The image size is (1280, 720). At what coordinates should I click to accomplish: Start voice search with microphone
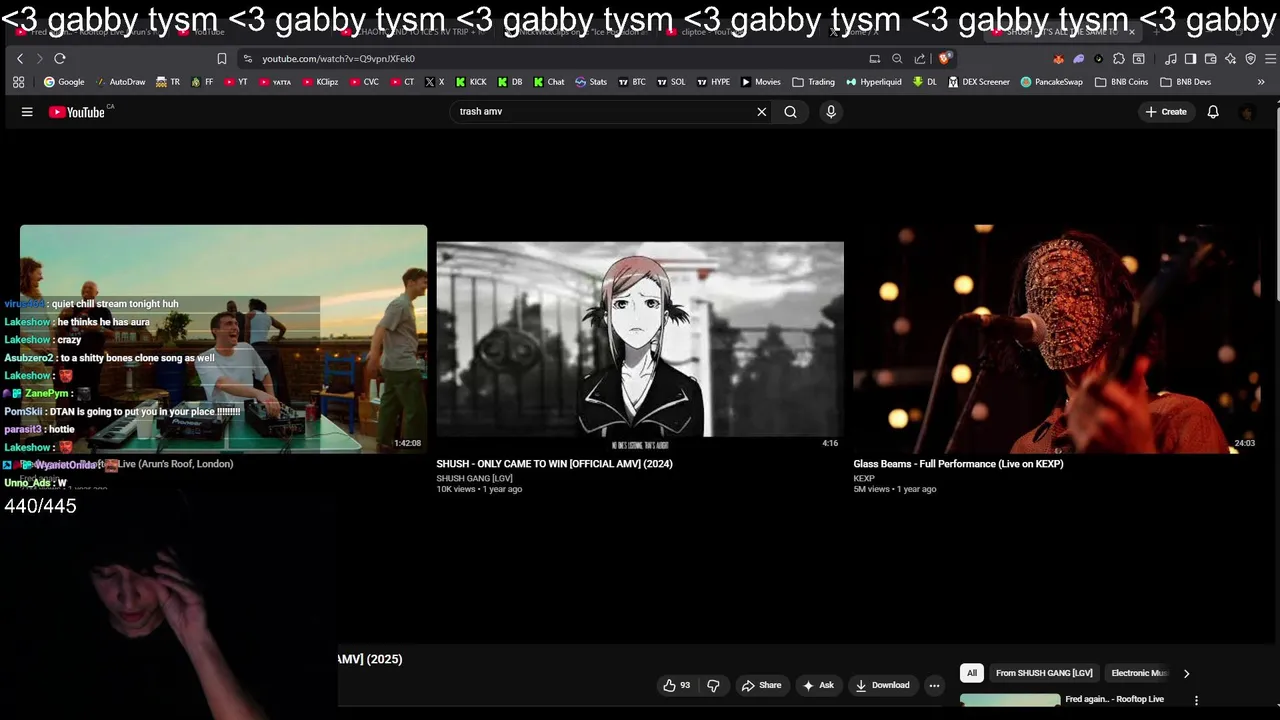click(x=830, y=112)
